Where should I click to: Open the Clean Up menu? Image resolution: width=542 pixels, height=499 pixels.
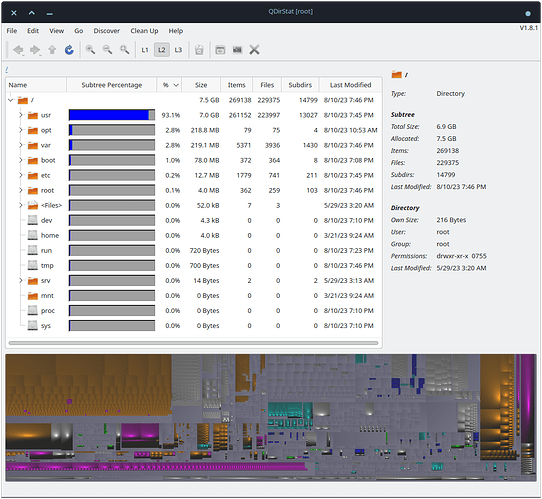click(x=144, y=31)
